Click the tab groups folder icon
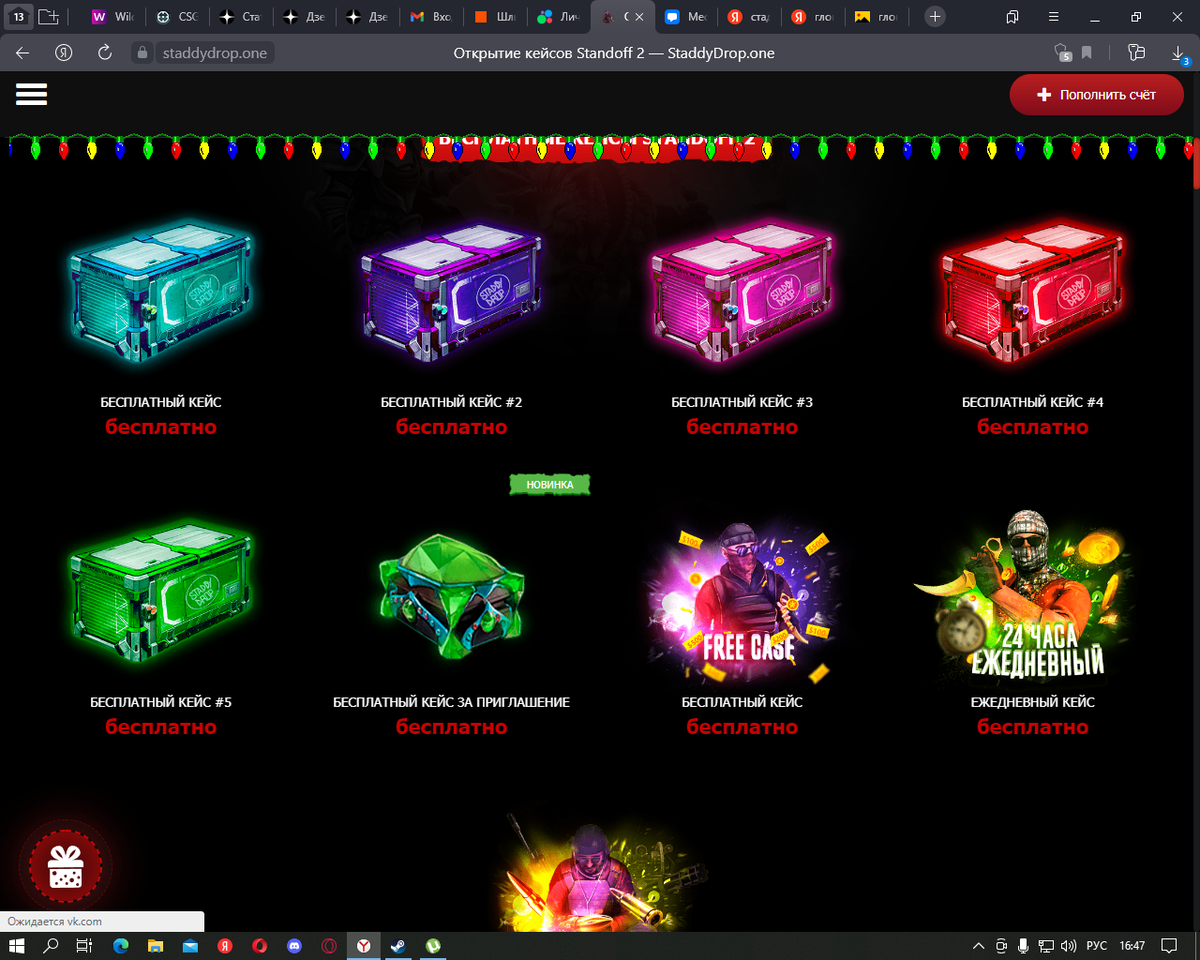This screenshot has width=1200, height=960. coord(49,17)
